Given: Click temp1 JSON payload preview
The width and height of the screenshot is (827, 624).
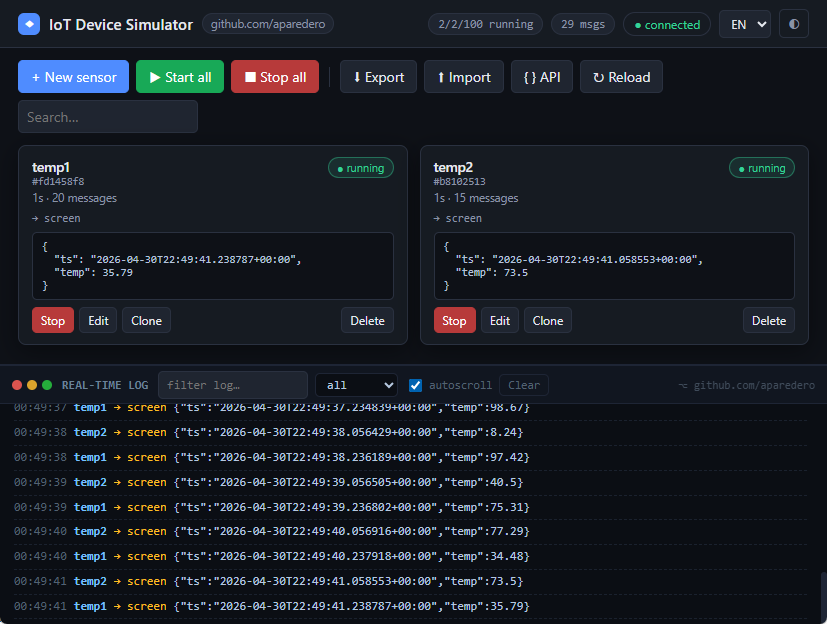Looking at the screenshot, I should coord(213,266).
